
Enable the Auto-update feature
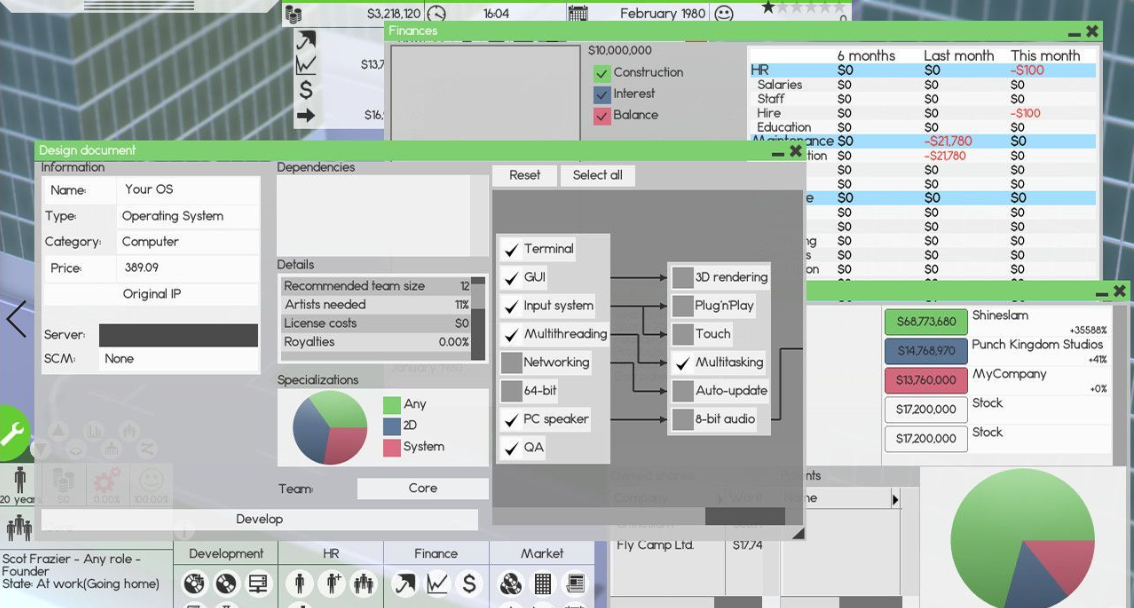click(x=683, y=391)
